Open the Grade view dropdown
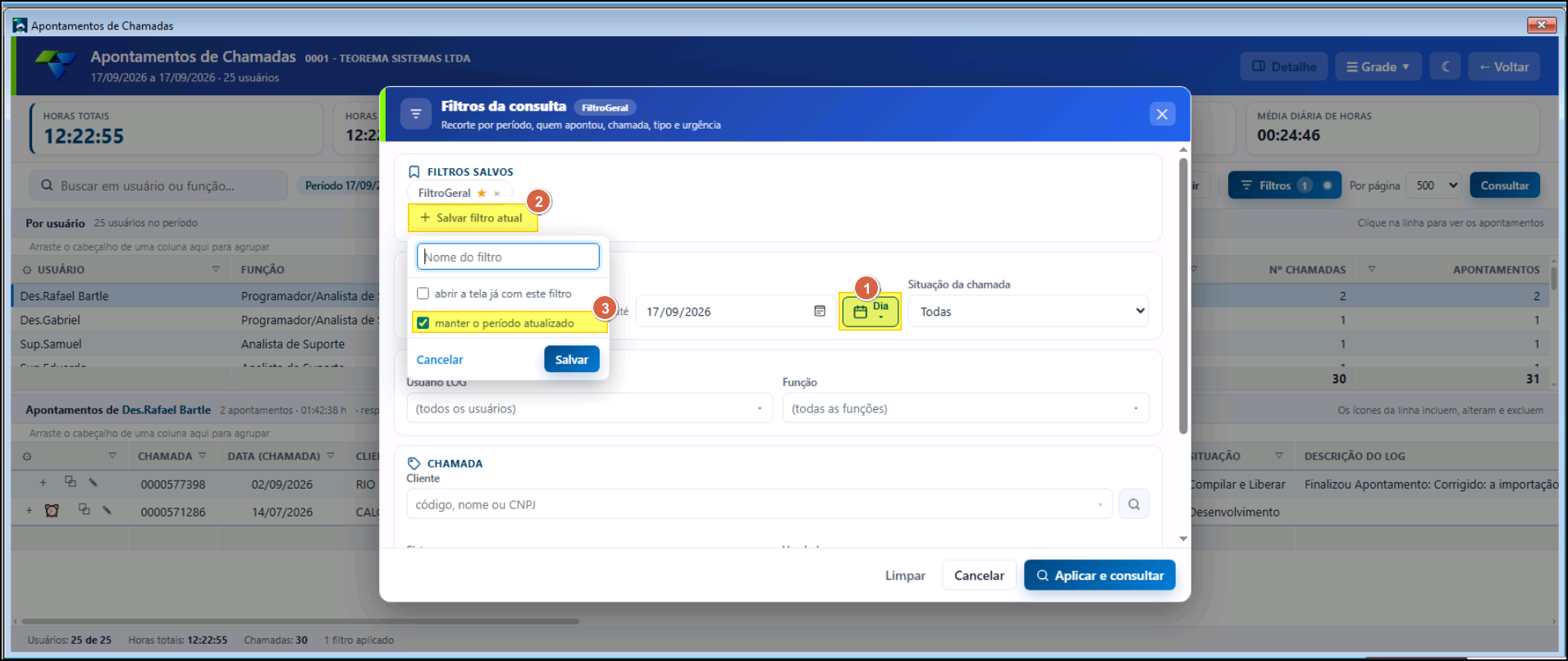Viewport: 1568px width, 661px height. (1378, 66)
